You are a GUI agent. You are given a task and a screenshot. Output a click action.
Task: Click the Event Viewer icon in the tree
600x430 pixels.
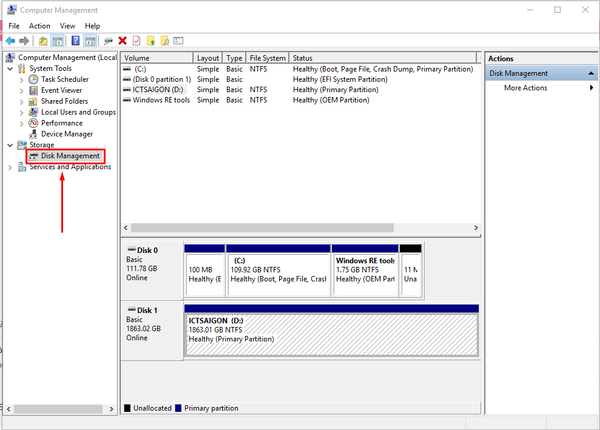coord(34,90)
